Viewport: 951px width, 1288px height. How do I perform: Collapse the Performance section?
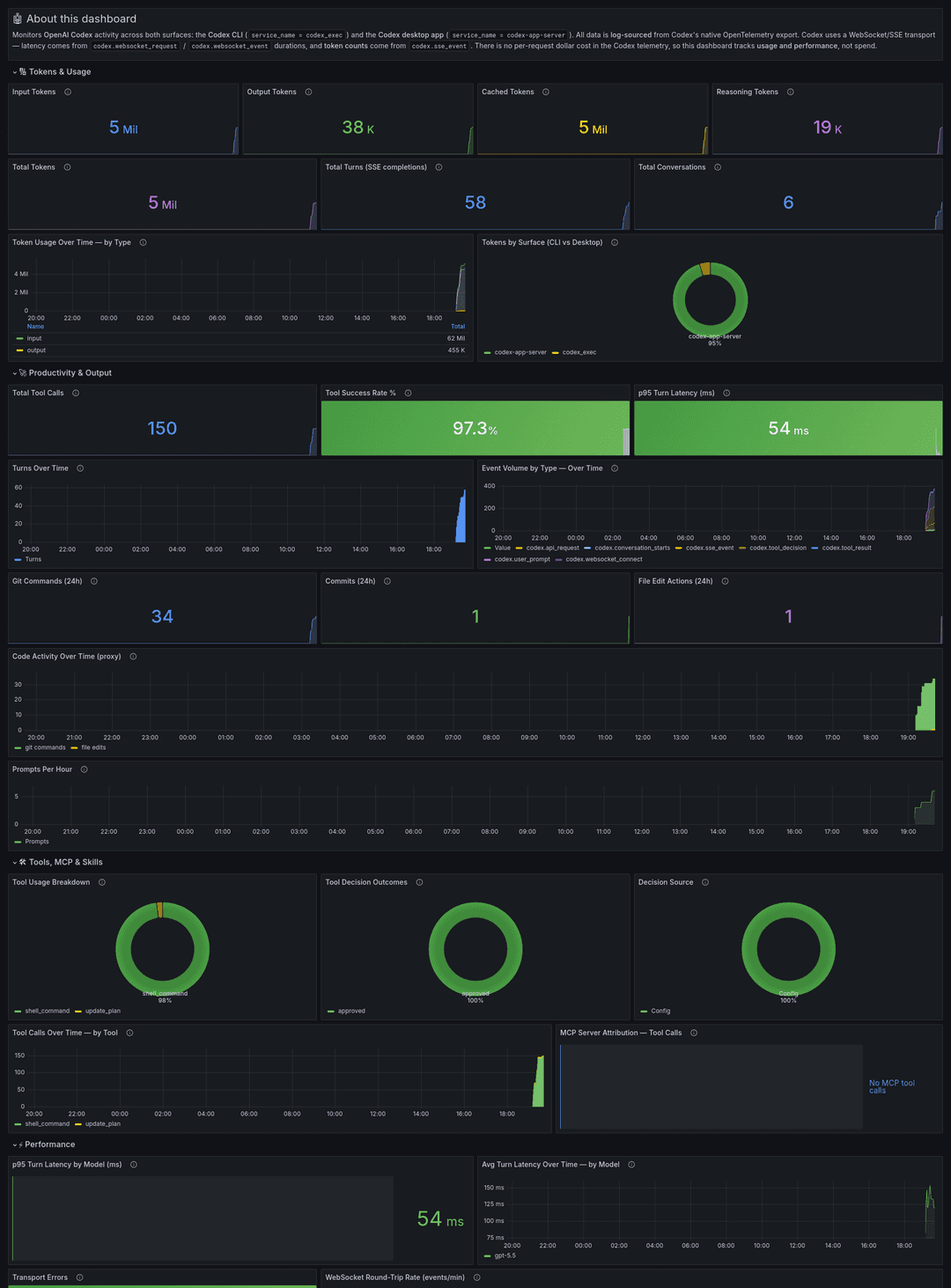(x=45, y=1144)
